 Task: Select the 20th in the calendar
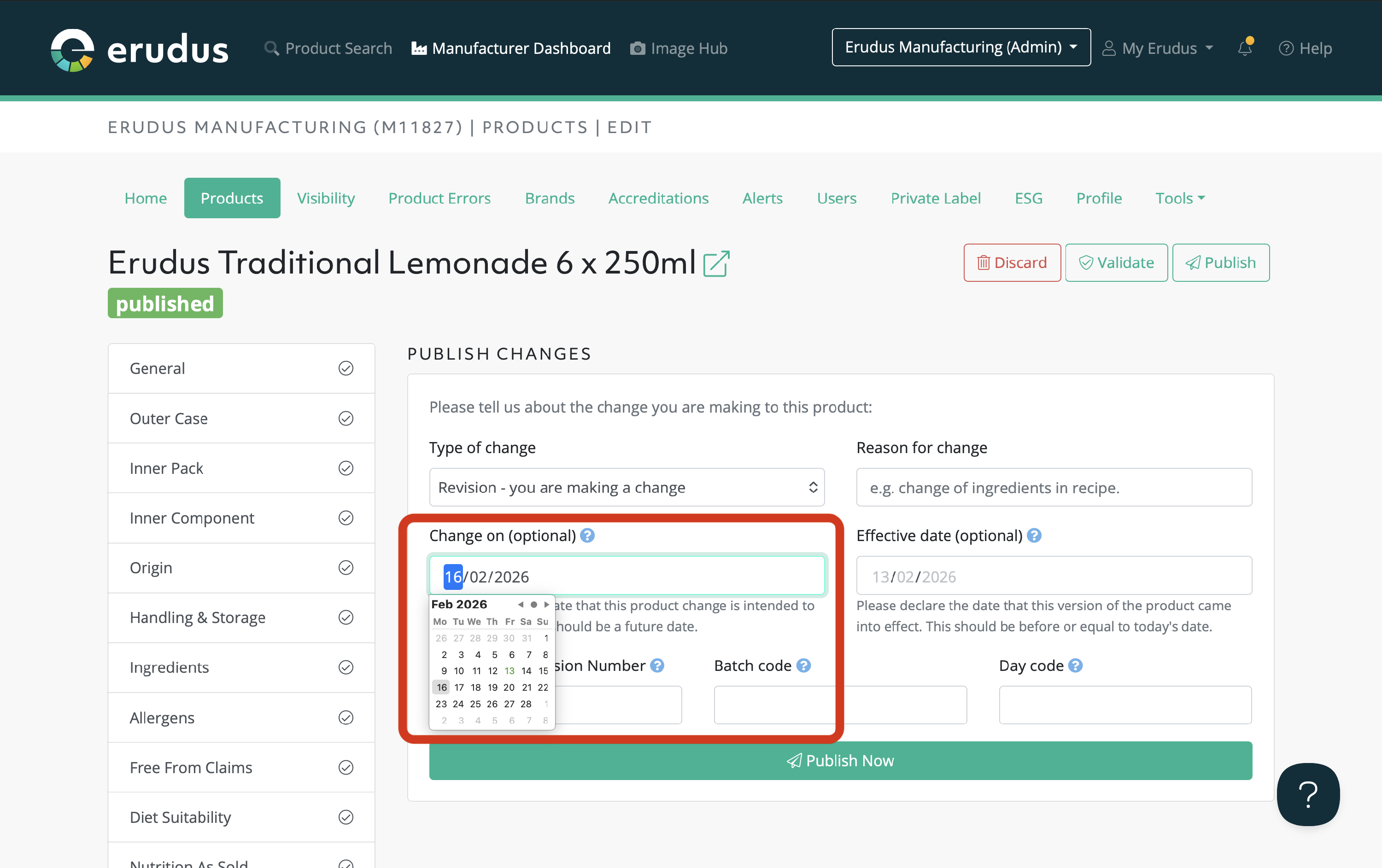coord(509,687)
